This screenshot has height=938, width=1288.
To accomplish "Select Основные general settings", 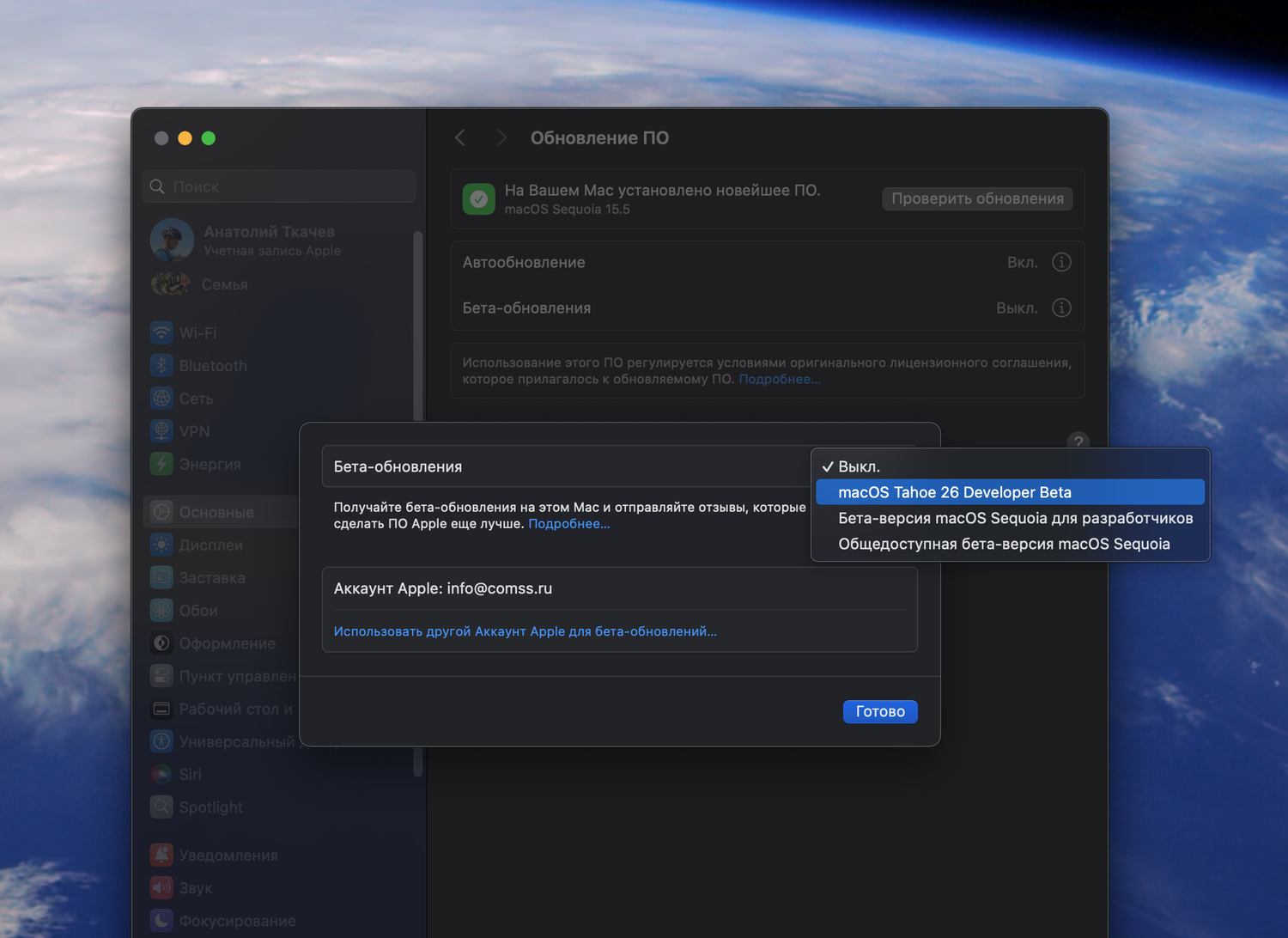I will (x=222, y=512).
